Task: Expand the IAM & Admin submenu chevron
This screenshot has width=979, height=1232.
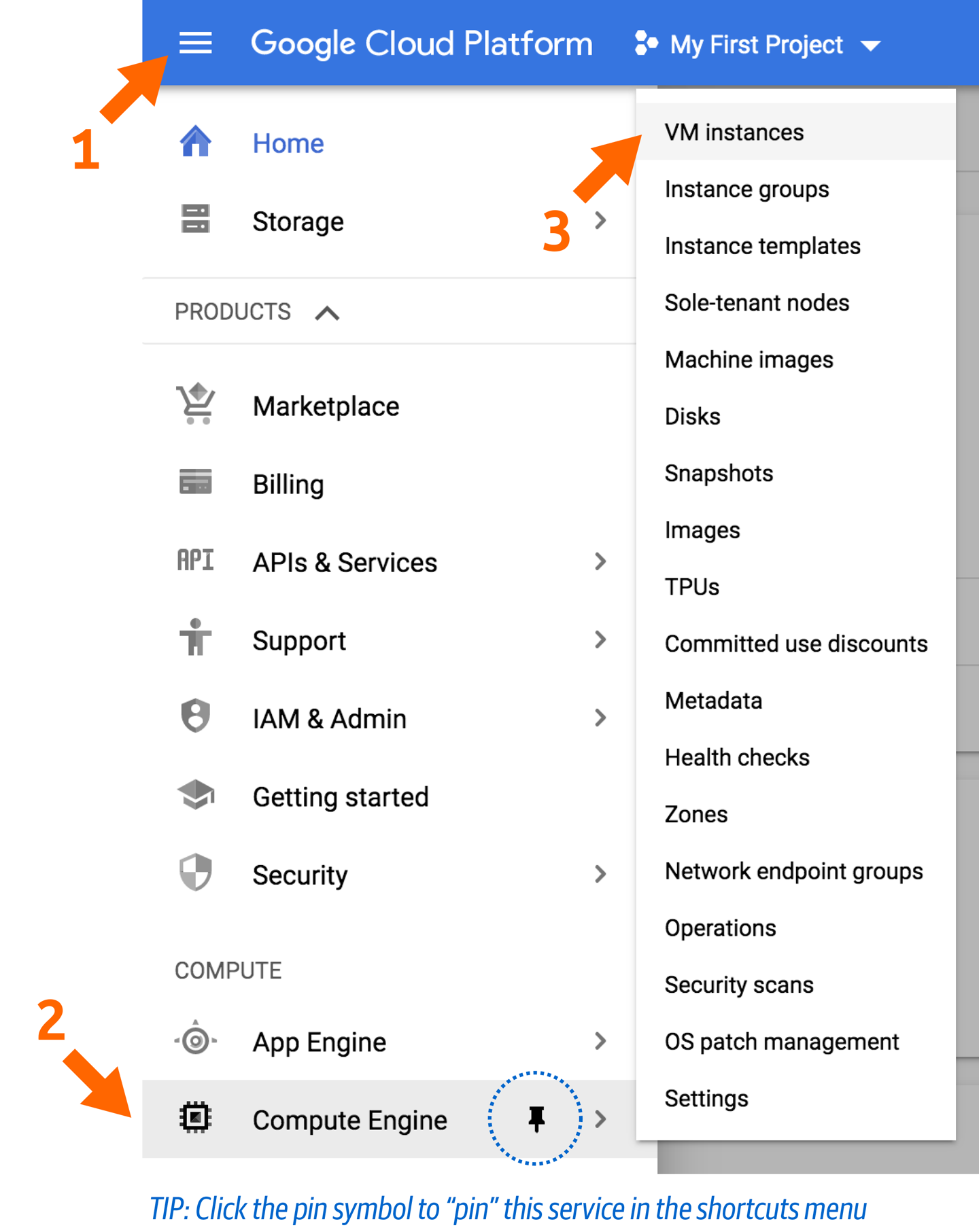Action: 600,718
